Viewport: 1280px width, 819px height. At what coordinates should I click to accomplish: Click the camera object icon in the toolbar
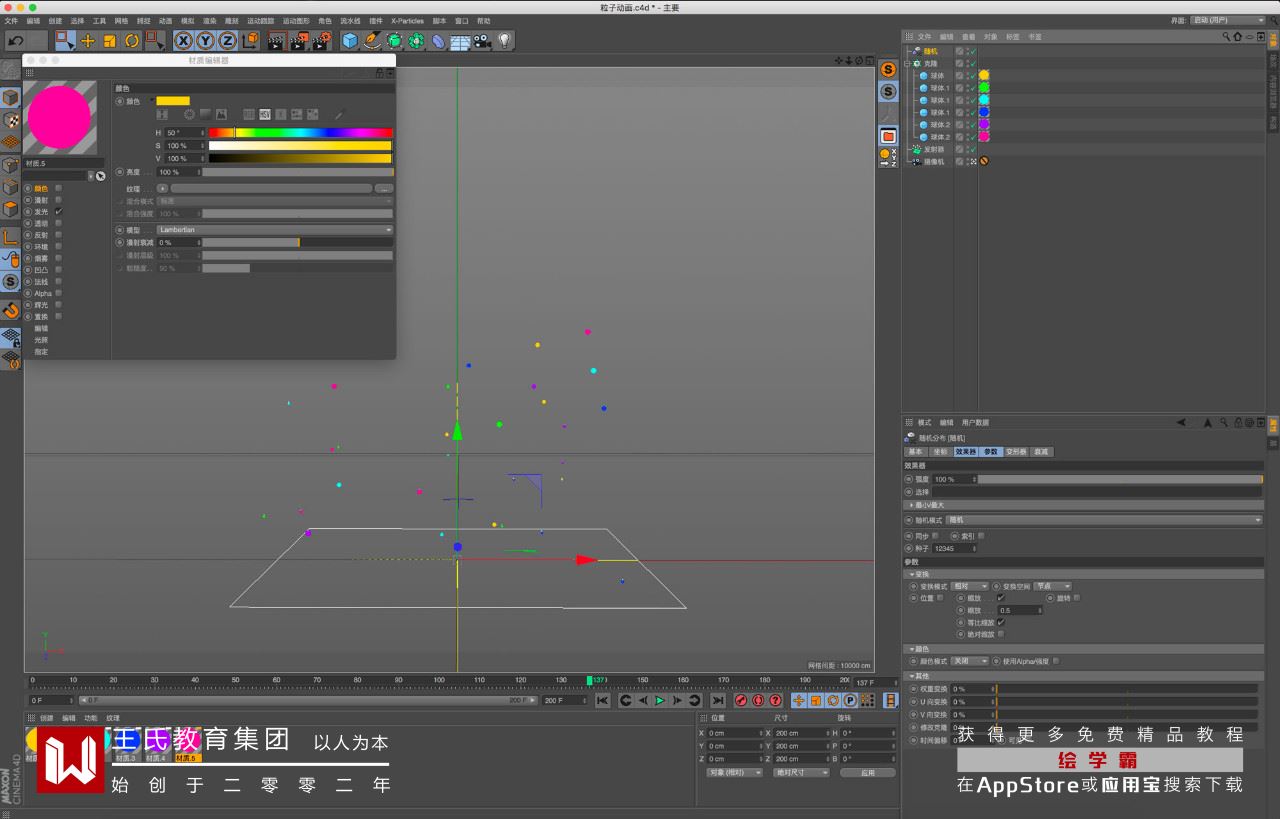click(482, 41)
